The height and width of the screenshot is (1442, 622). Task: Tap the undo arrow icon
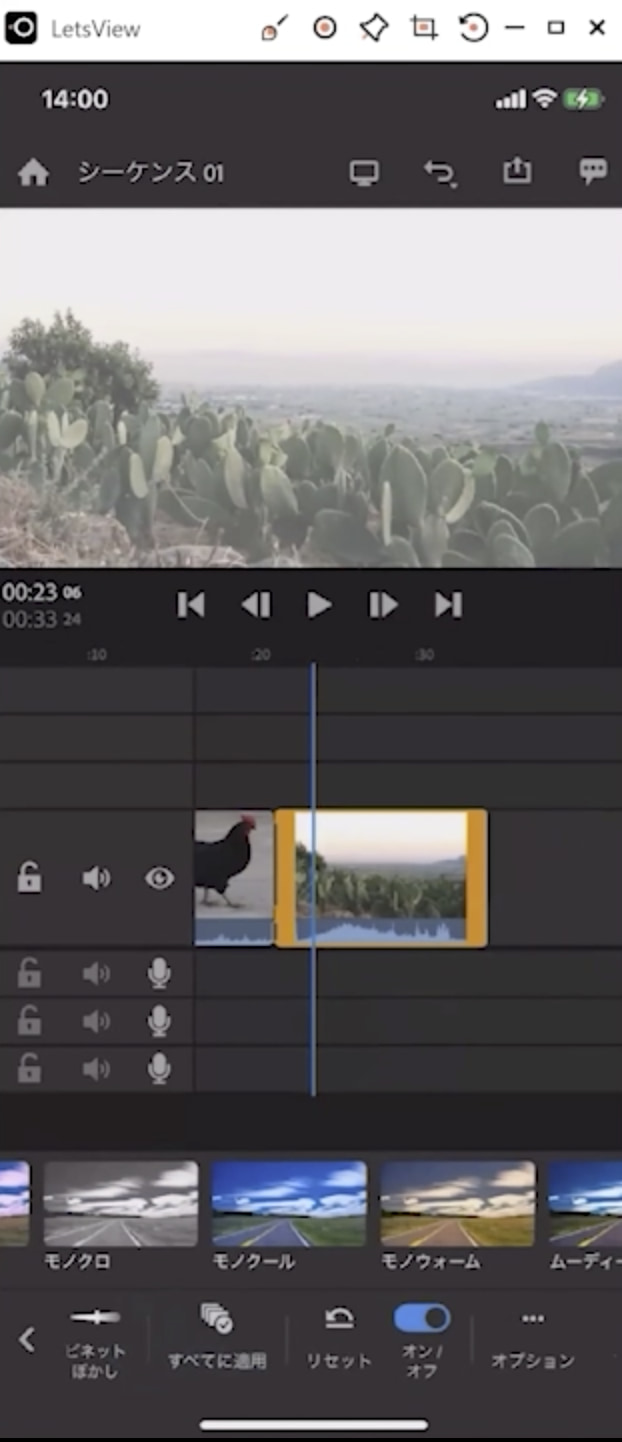[x=440, y=173]
